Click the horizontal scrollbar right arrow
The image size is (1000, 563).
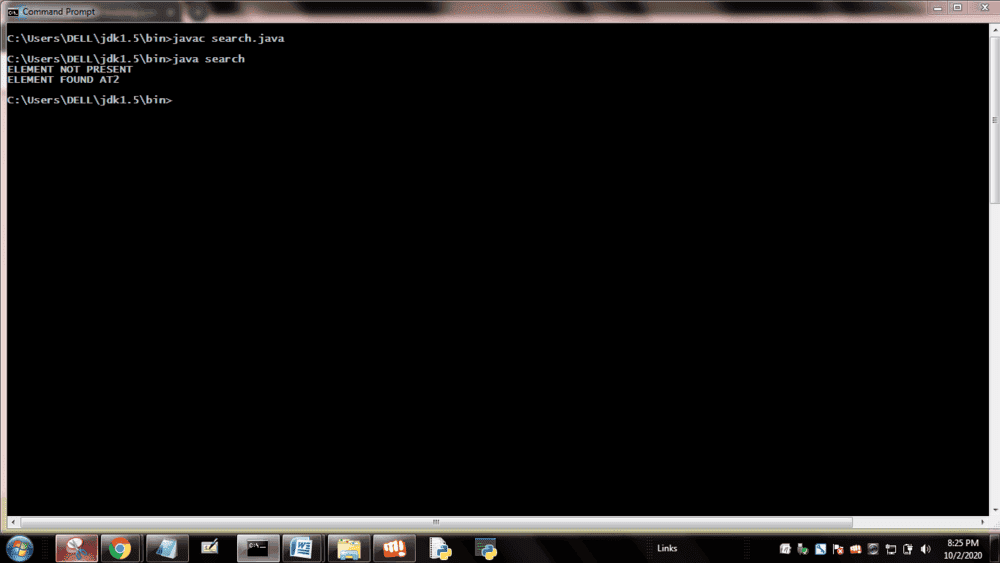983,522
